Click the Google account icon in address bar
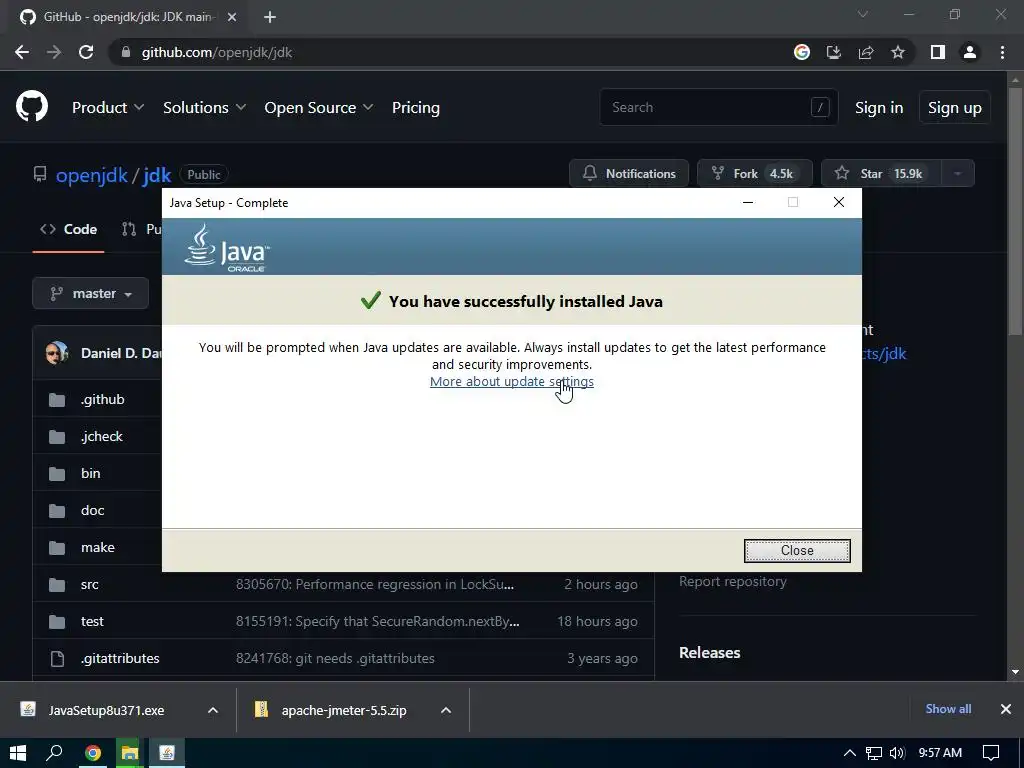 tap(802, 52)
